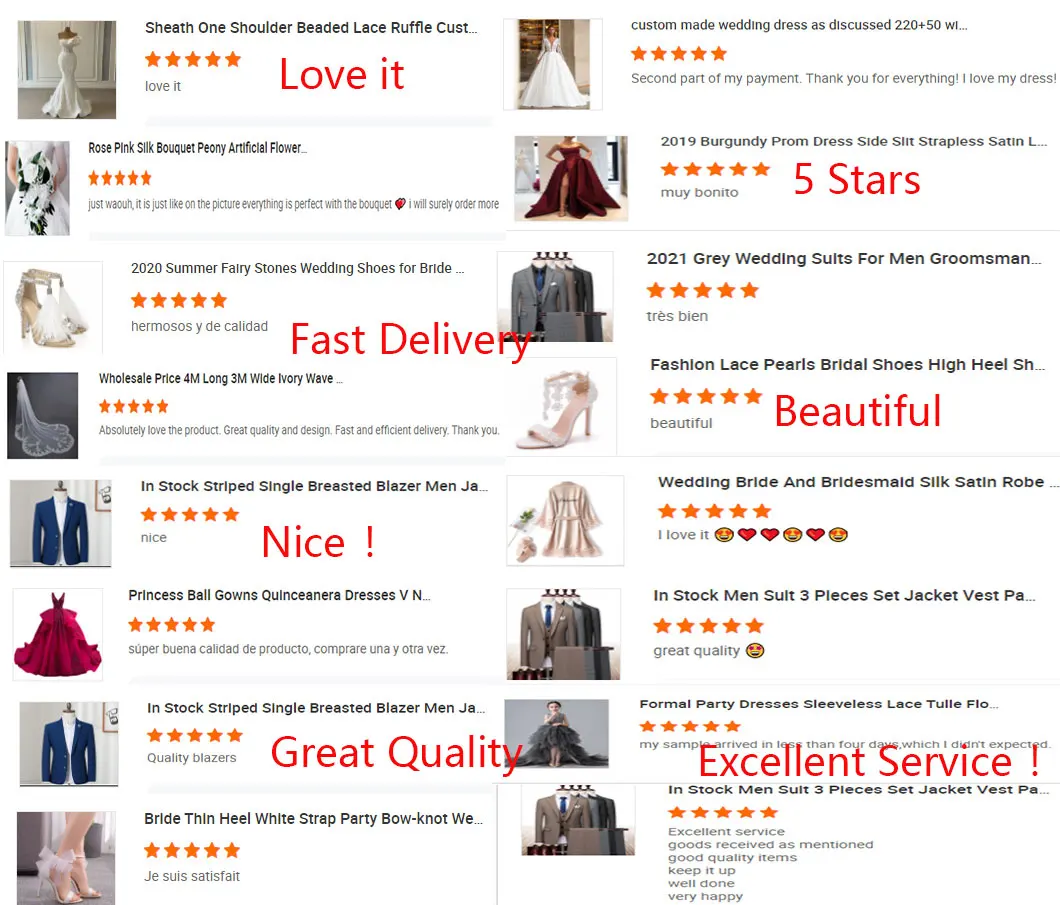Image resolution: width=1060 pixels, height=905 pixels.
Task: Click the Fashion Lace Pearls Bridal Shoes title
Action: 847,365
